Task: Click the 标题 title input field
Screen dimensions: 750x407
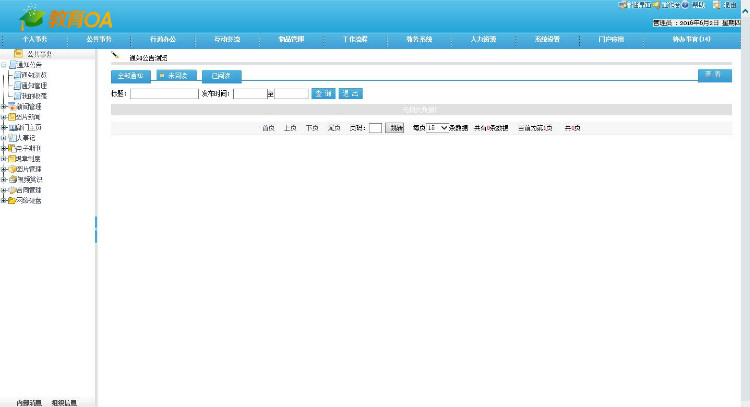Action: tap(164, 93)
